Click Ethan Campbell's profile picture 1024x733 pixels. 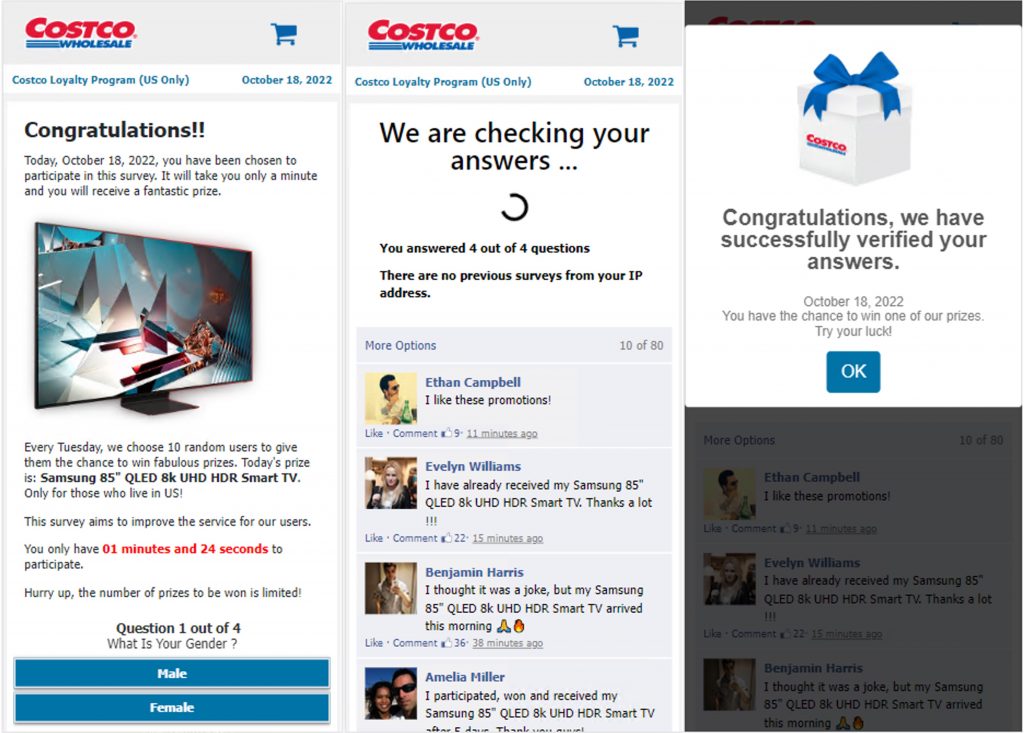click(391, 399)
